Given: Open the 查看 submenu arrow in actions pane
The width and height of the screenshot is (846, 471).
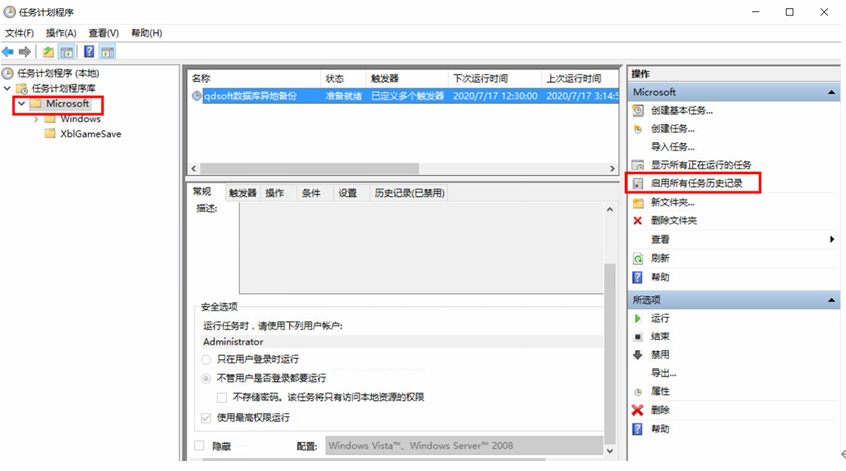Looking at the screenshot, I should pos(832,239).
